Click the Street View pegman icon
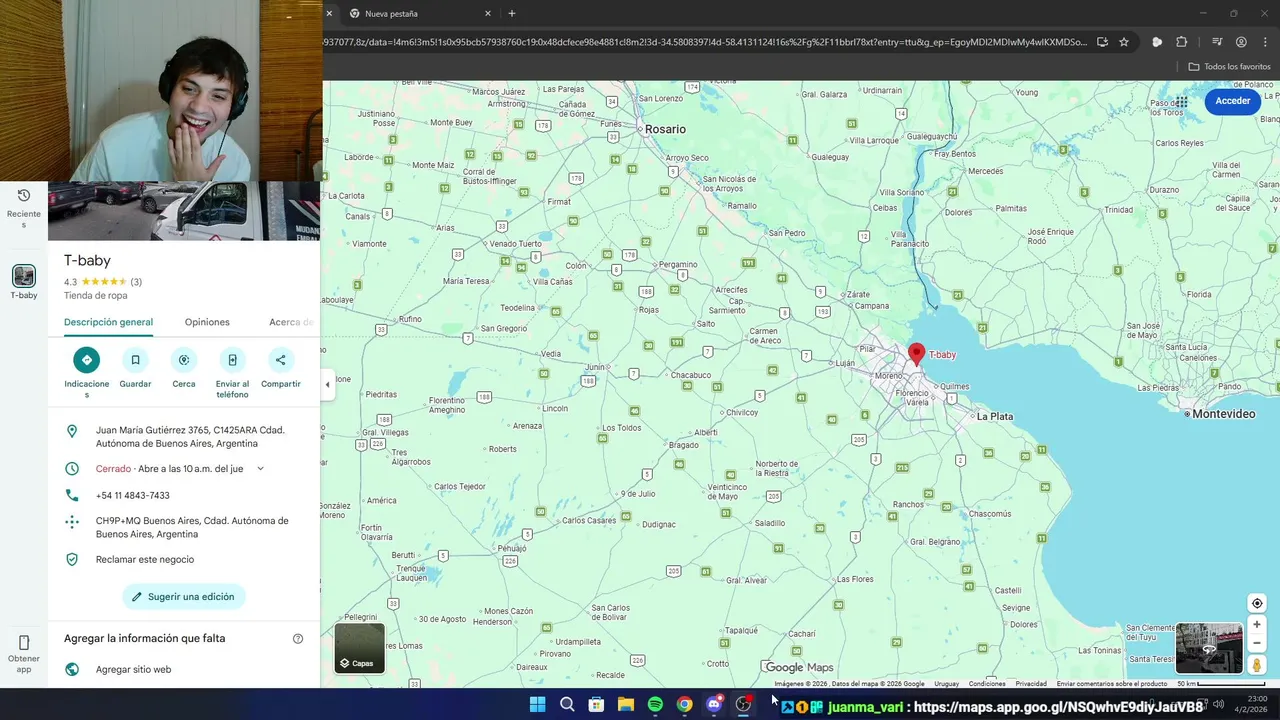Image resolution: width=1280 pixels, height=720 pixels. click(1257, 665)
